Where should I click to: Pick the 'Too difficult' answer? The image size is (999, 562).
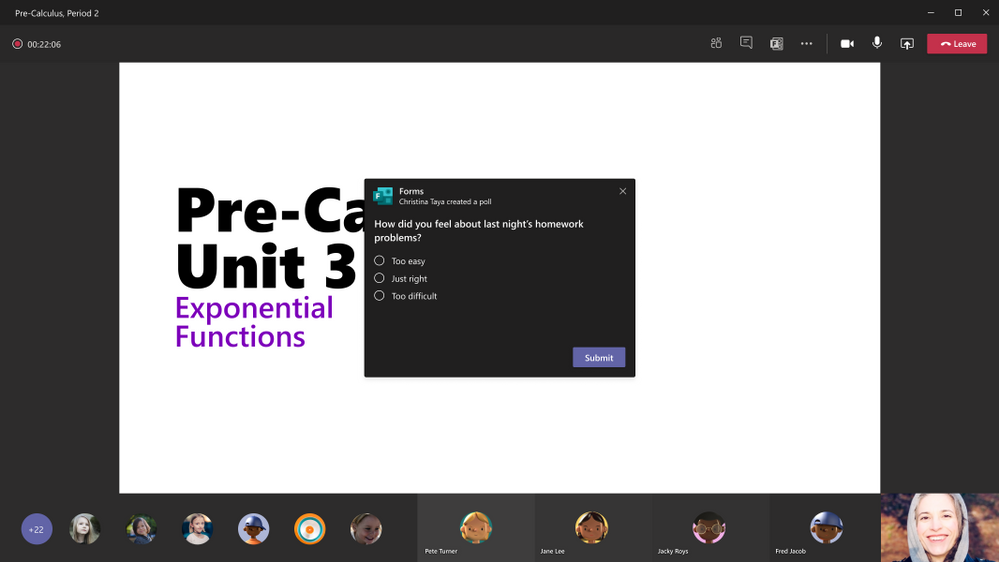pos(379,296)
